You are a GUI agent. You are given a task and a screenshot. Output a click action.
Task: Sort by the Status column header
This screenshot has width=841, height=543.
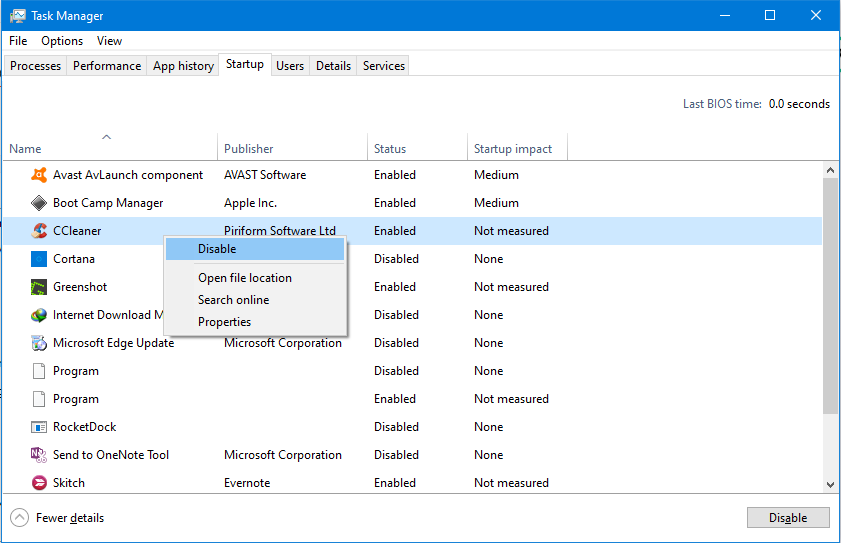pyautogui.click(x=417, y=149)
